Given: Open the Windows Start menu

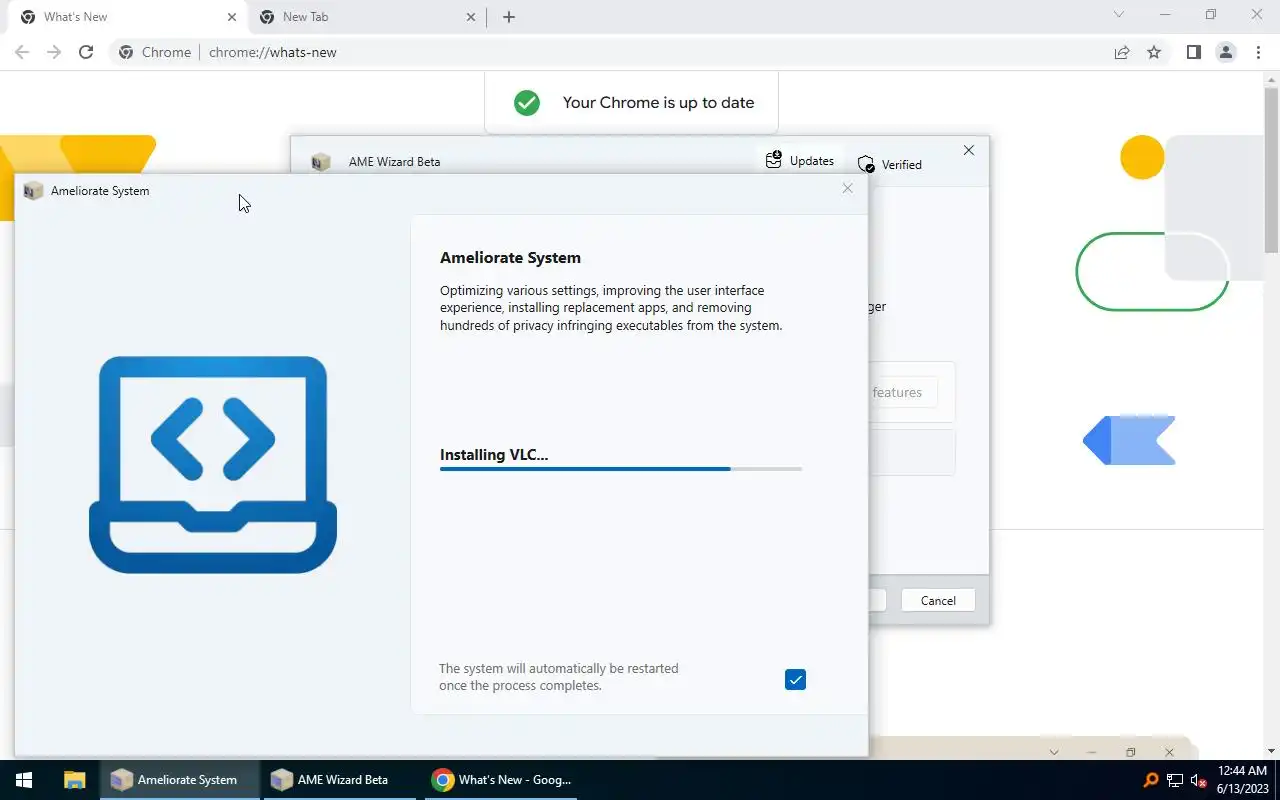Looking at the screenshot, I should (x=24, y=780).
